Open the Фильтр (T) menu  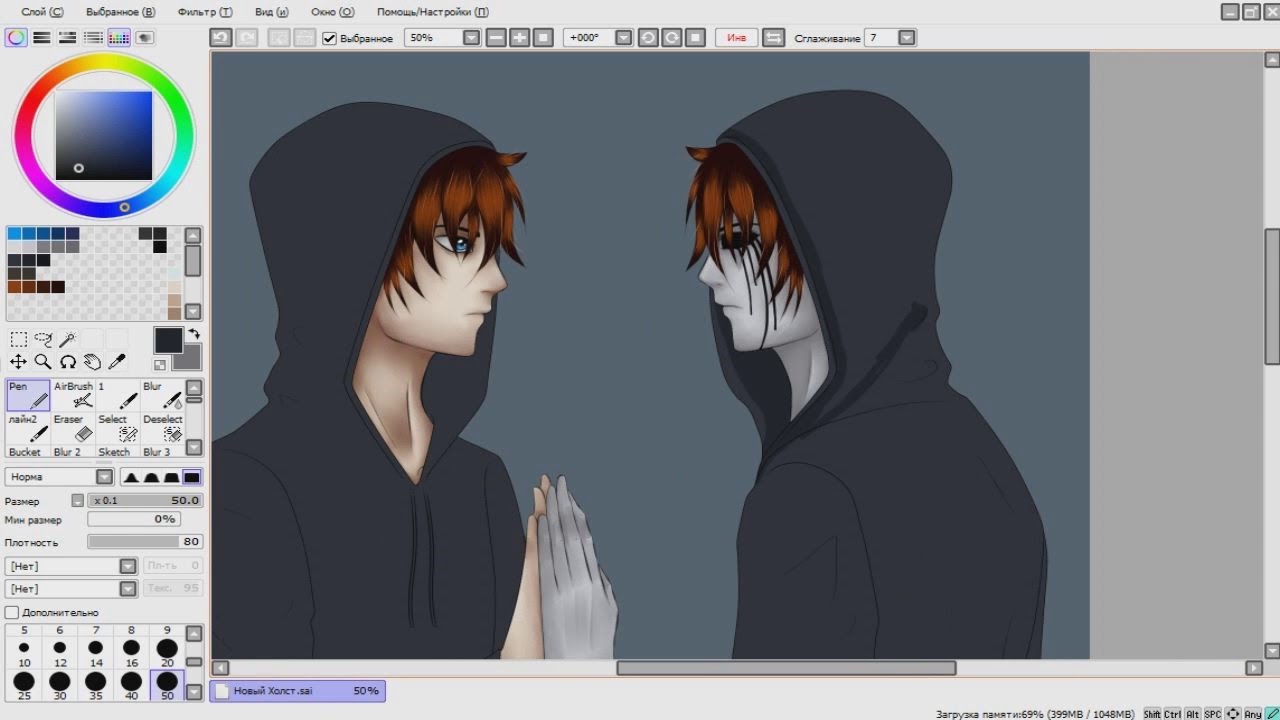pos(205,12)
